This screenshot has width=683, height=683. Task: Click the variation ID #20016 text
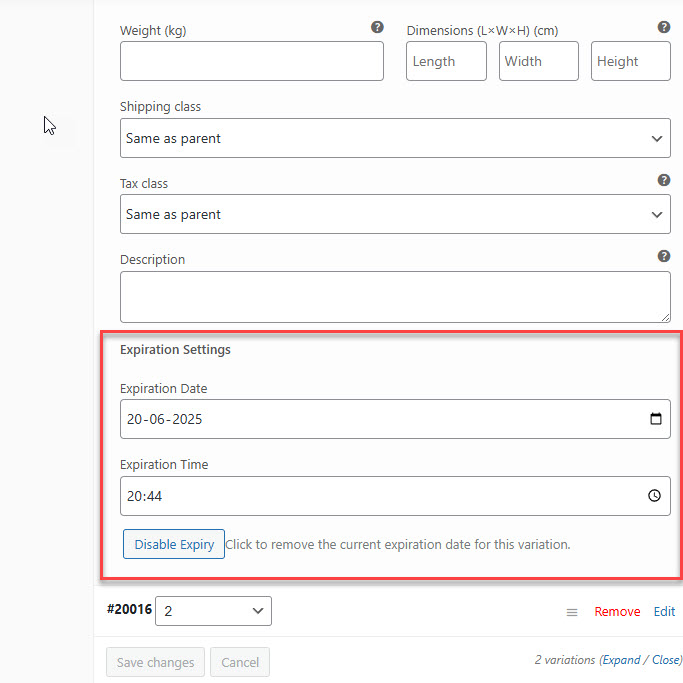(129, 609)
